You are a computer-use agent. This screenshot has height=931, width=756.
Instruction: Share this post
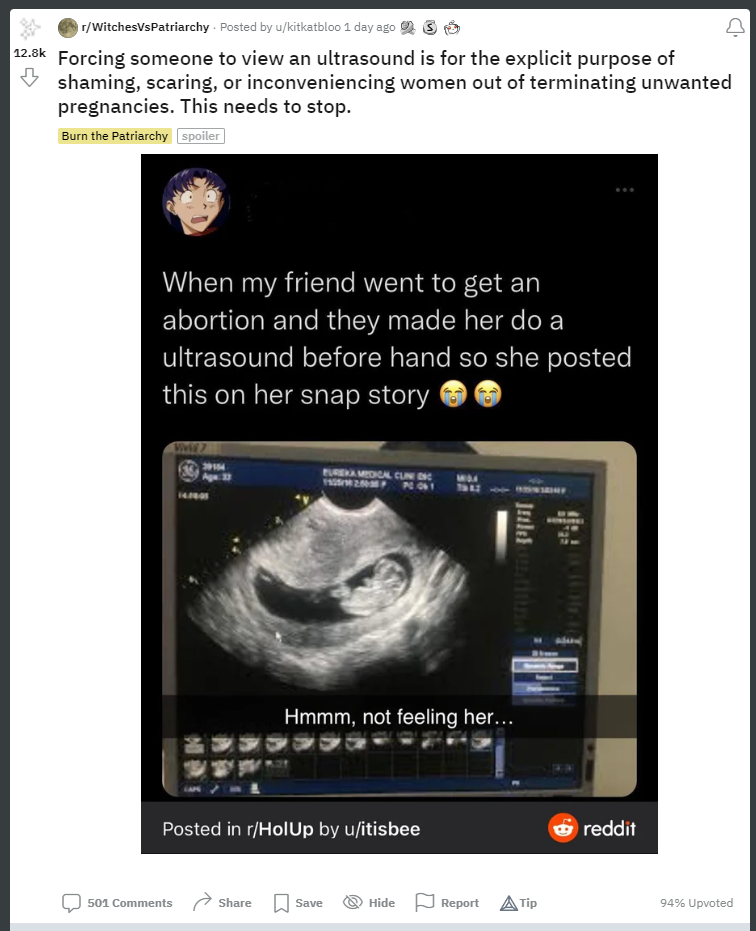(222, 902)
